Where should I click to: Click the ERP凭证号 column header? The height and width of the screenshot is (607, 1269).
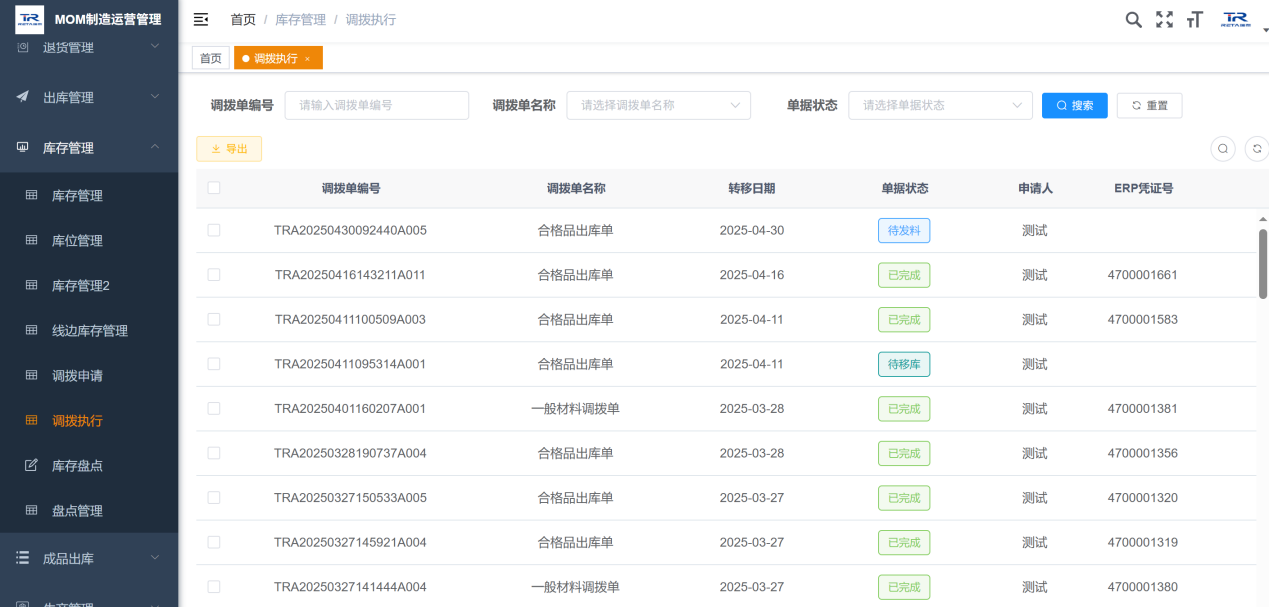click(x=1143, y=188)
